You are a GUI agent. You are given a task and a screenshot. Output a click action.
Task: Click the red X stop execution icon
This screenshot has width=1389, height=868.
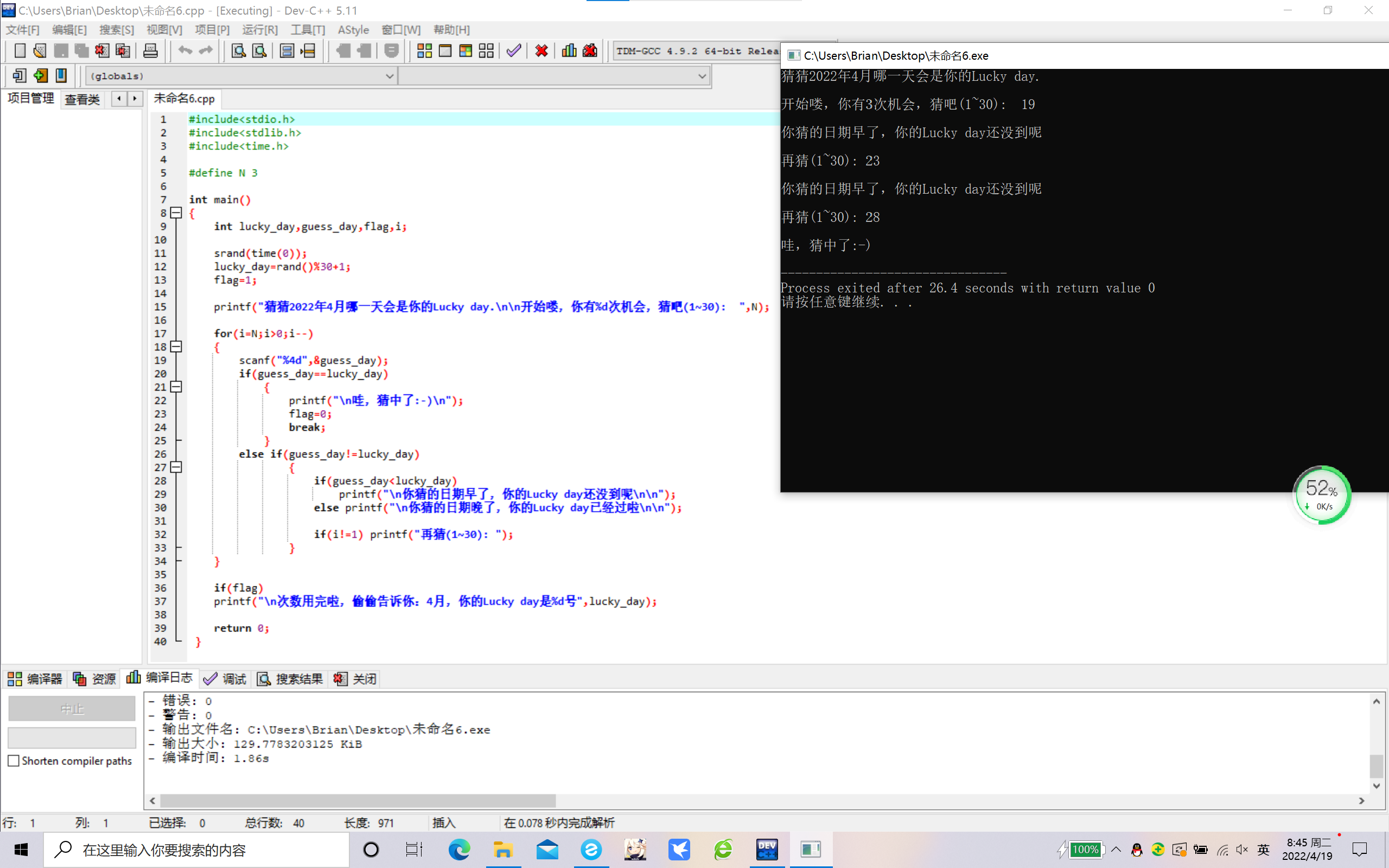[541, 51]
